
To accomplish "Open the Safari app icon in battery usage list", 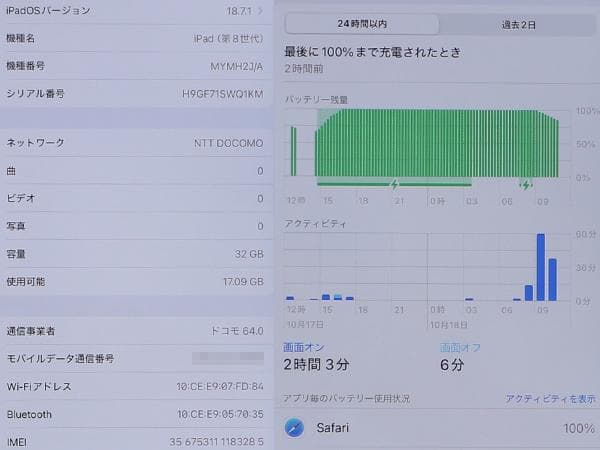I will pyautogui.click(x=294, y=427).
